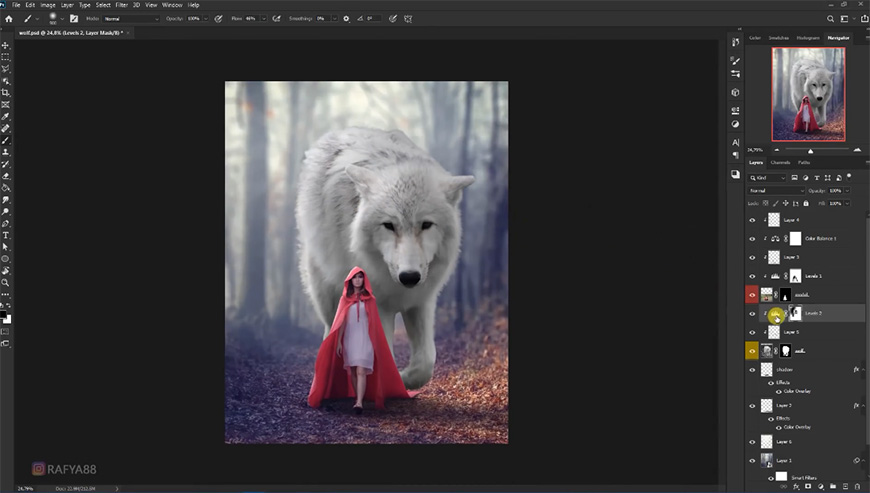Open the Image menu
Image resolution: width=870 pixels, height=493 pixels.
[x=48, y=5]
